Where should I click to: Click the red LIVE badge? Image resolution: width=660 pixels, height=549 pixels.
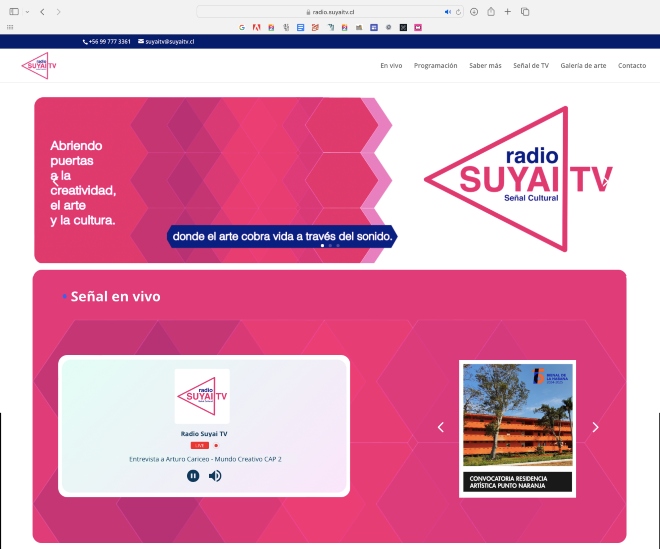[200, 445]
